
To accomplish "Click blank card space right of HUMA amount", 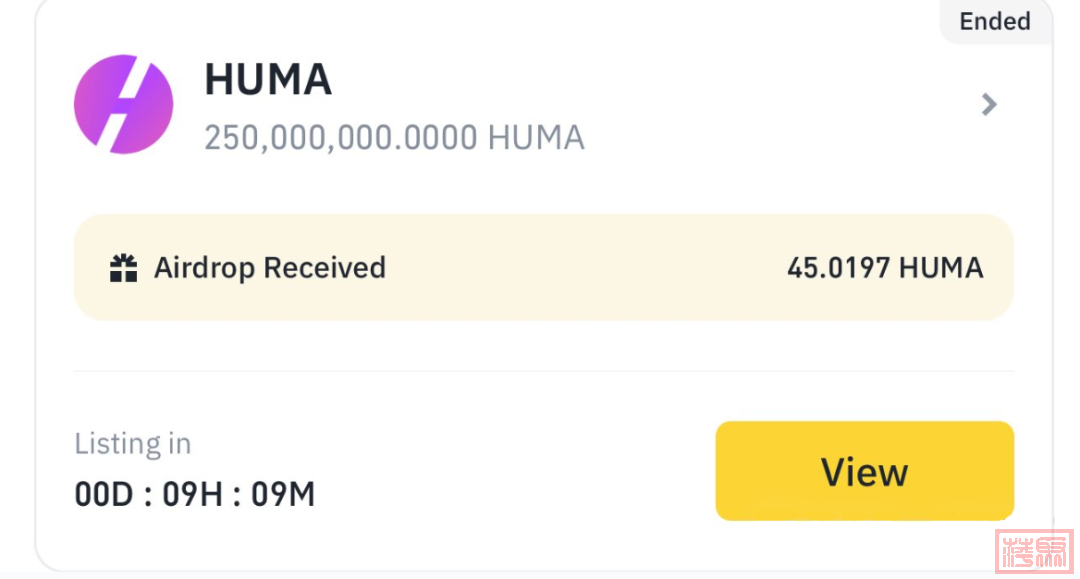I will (780, 138).
